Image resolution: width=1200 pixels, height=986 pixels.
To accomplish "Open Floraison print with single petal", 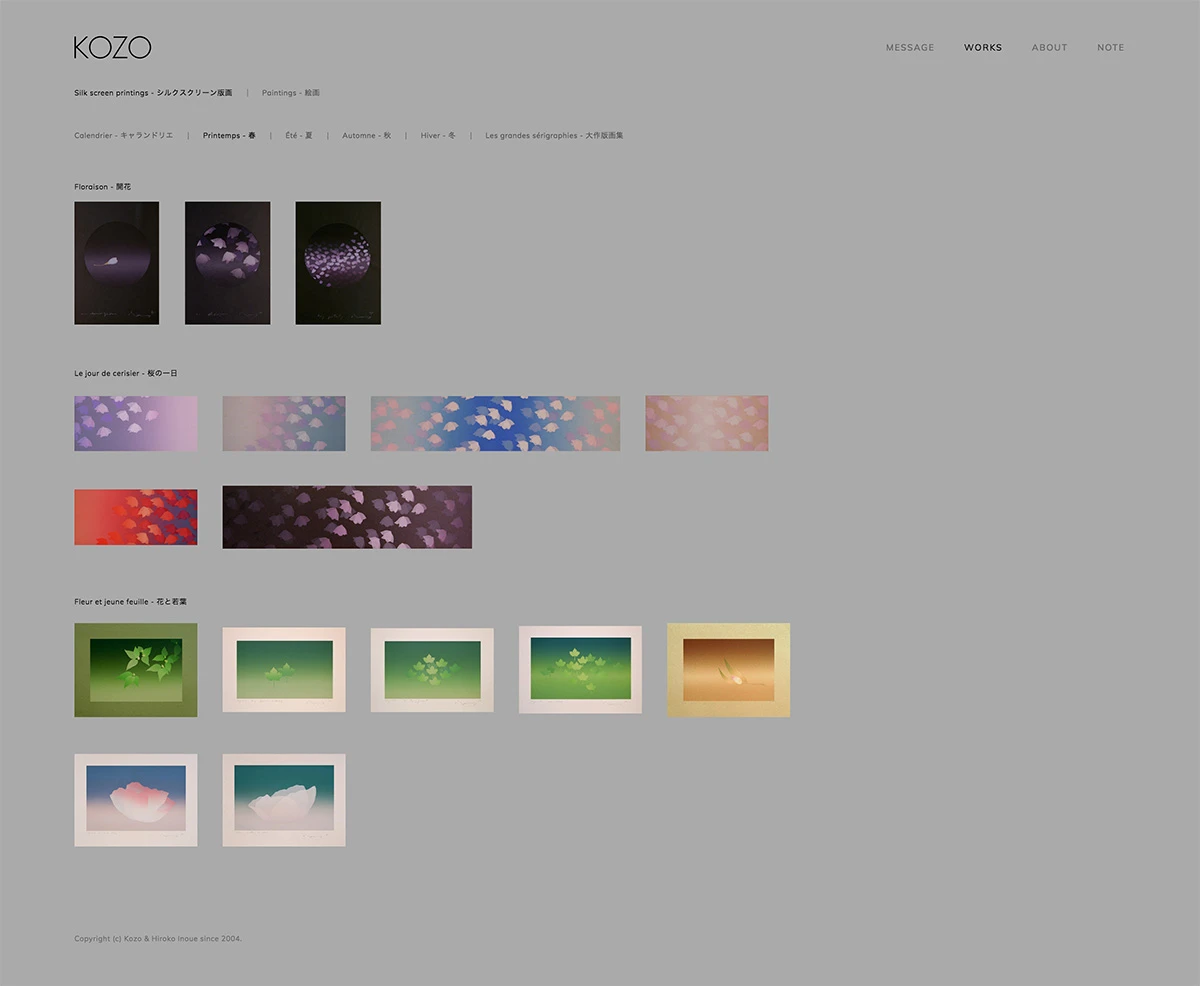I will [x=116, y=263].
